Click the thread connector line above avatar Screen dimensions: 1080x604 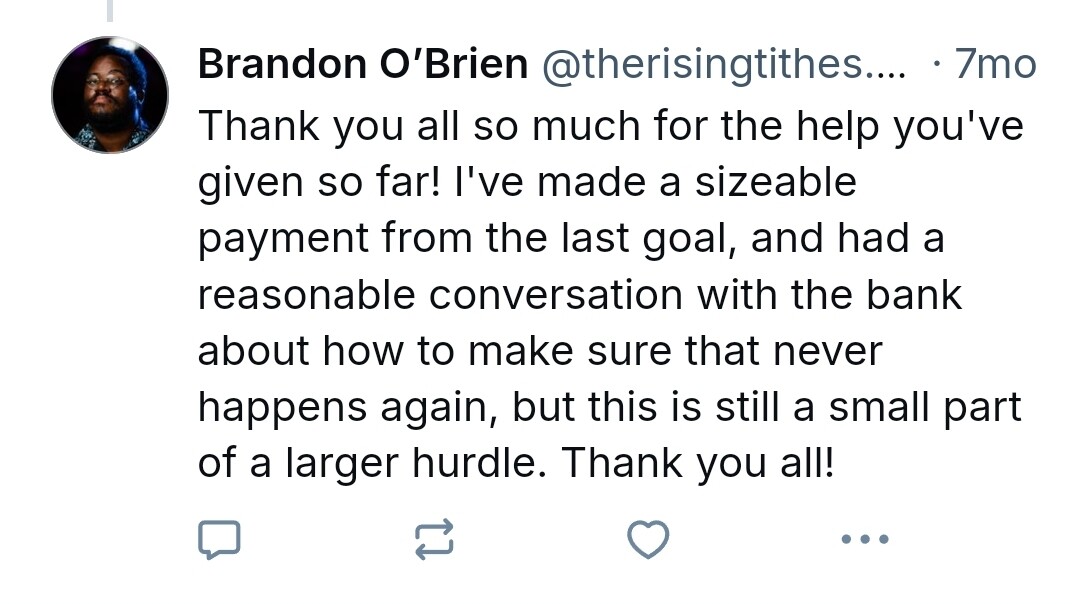click(x=110, y=10)
